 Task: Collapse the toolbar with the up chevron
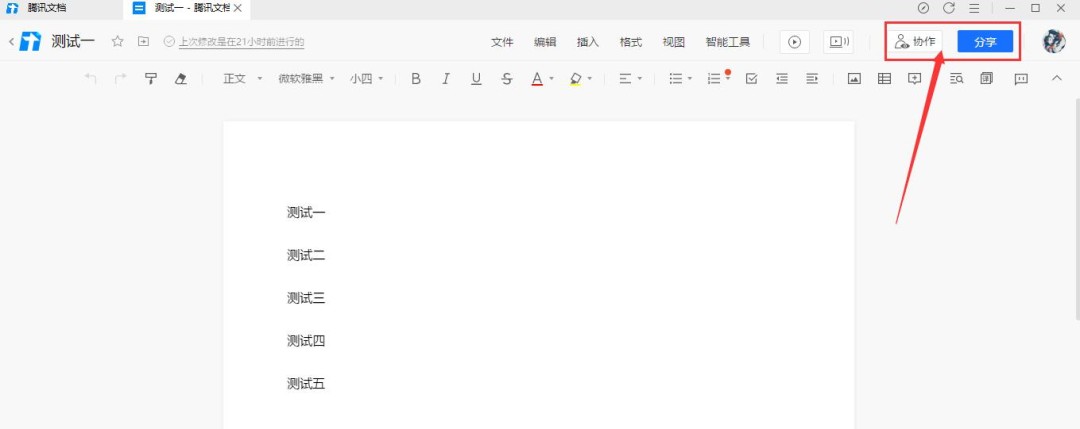[1057, 79]
